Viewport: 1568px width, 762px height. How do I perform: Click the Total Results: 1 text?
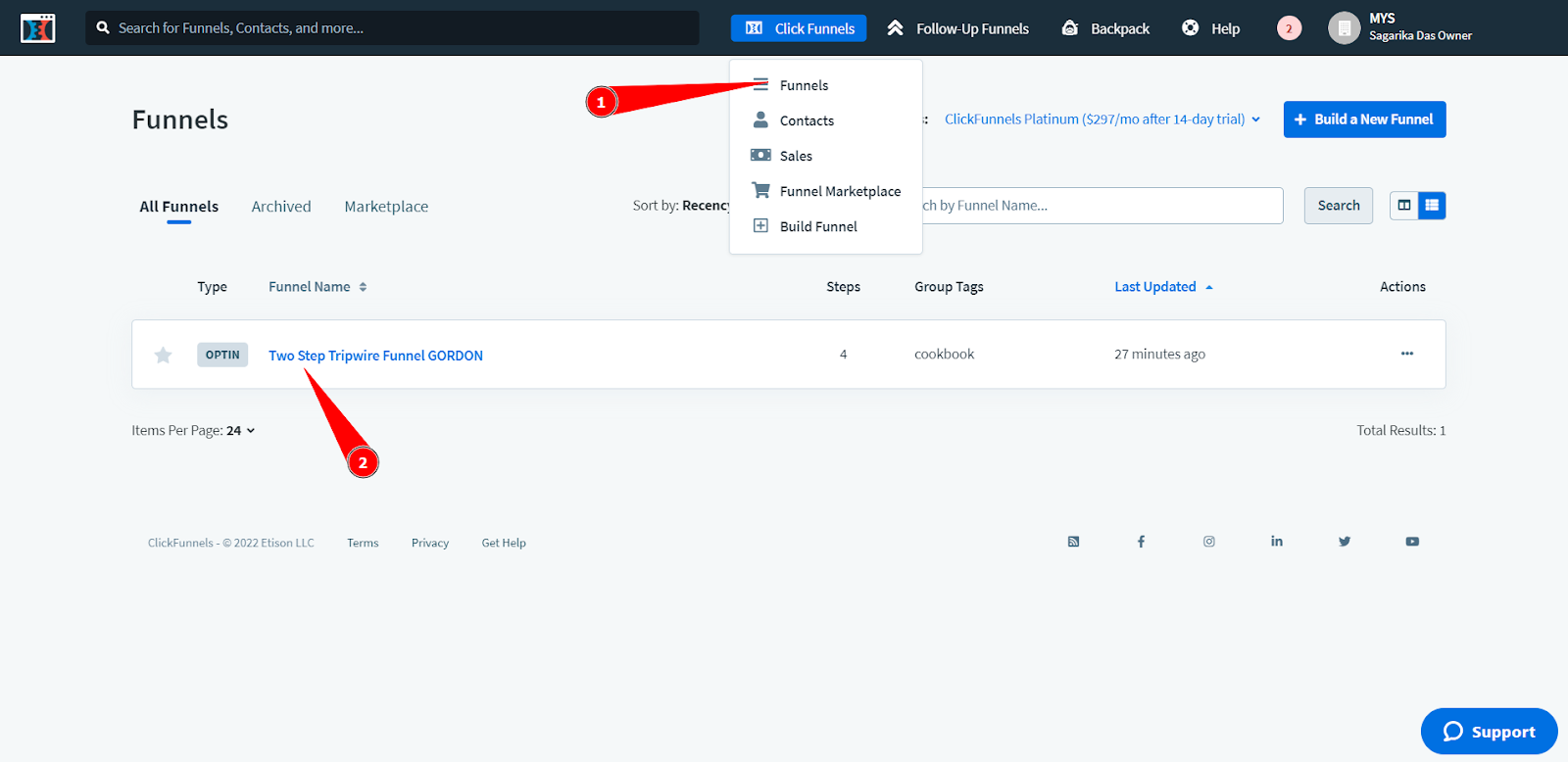pyautogui.click(x=1401, y=431)
